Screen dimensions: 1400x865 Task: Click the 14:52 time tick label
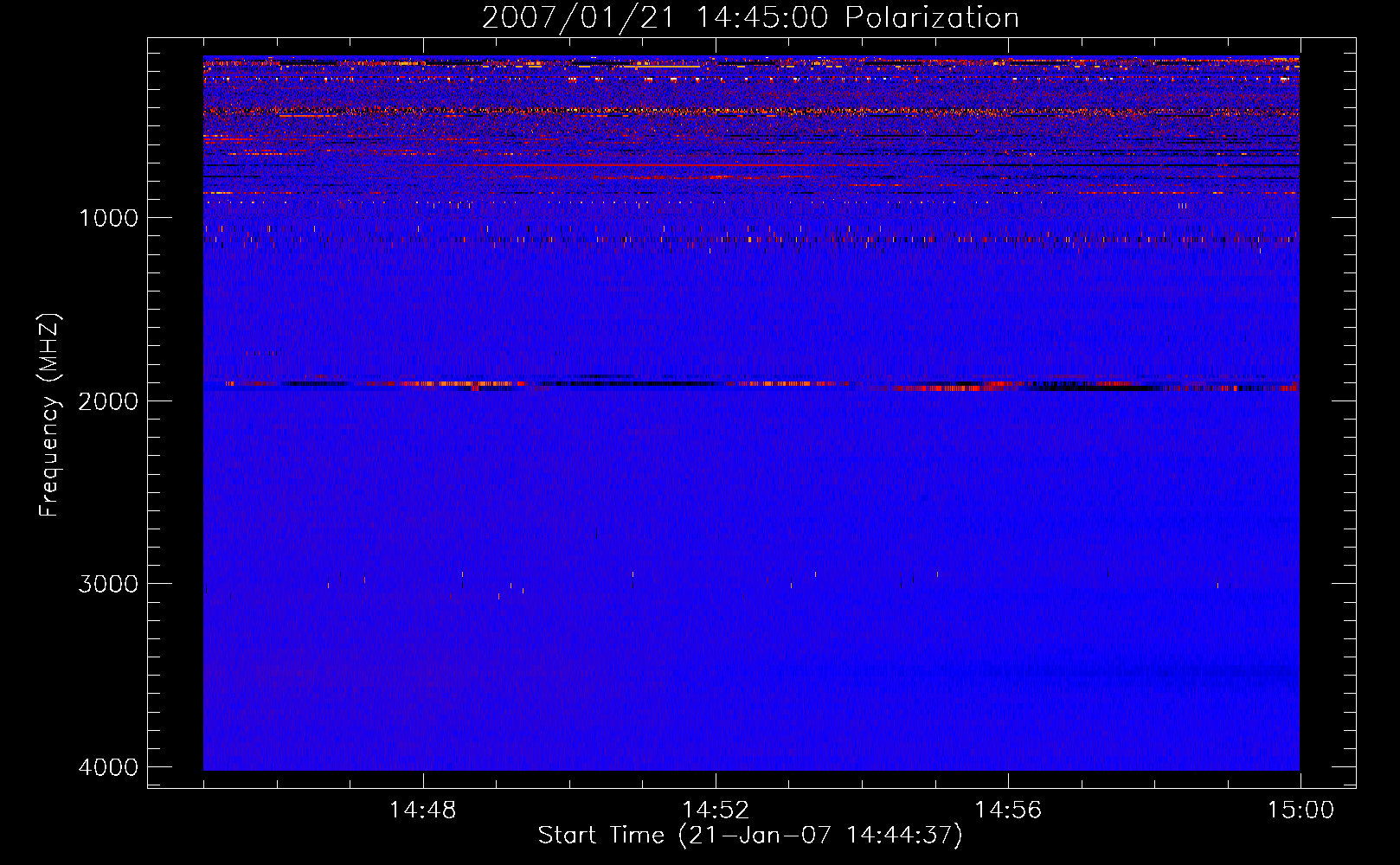[x=716, y=811]
